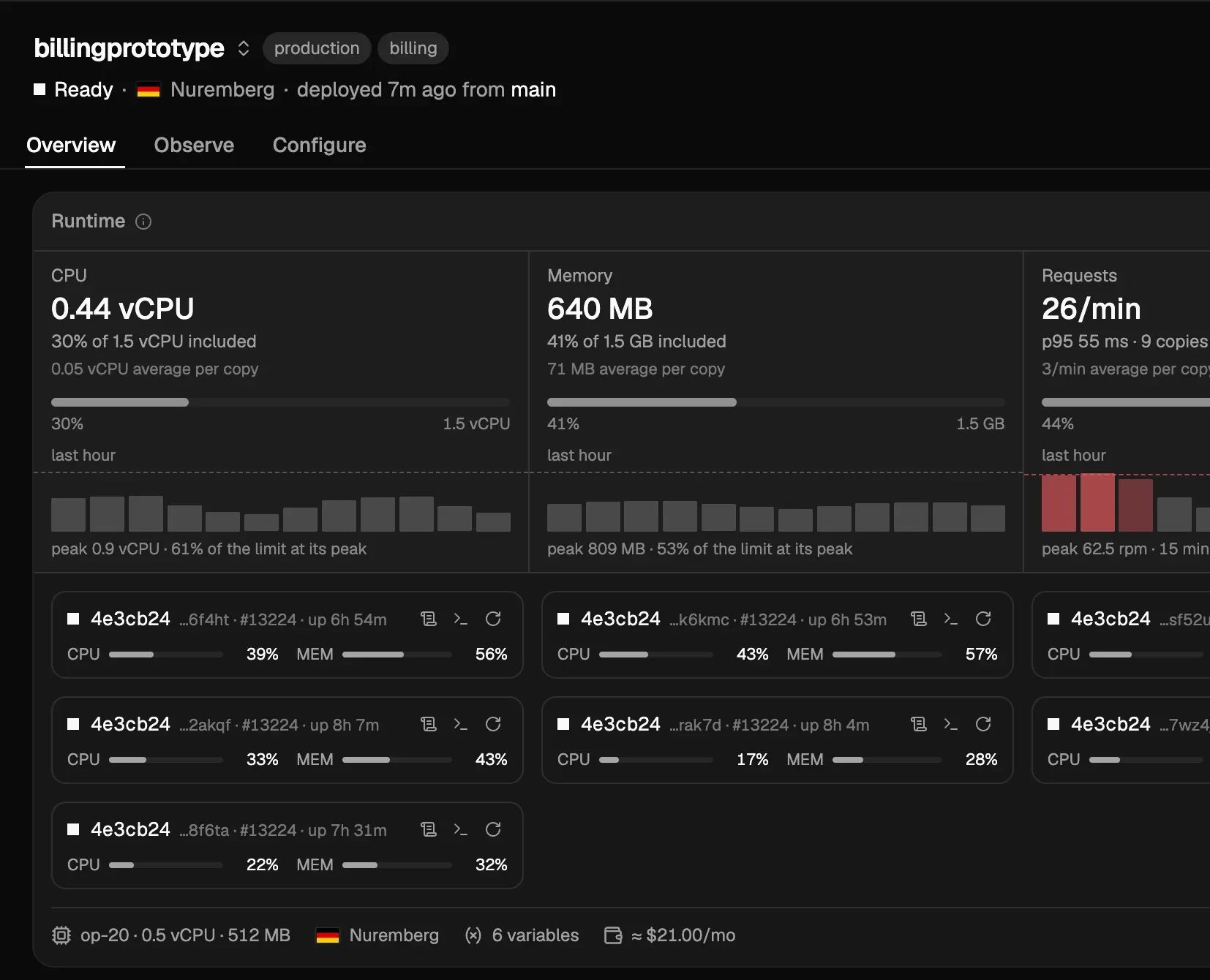Restart the k6kmc copy
The image size is (1210, 980).
[983, 619]
